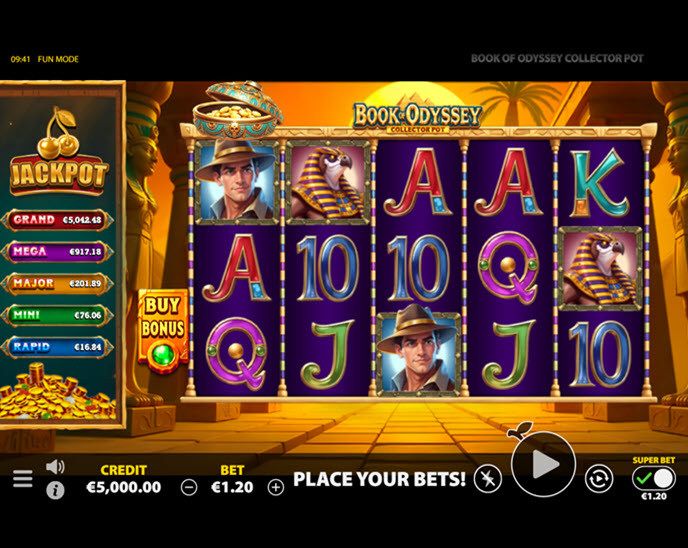This screenshot has height=548, width=688.
Task: Mute the game sound
Action: pyautogui.click(x=55, y=467)
